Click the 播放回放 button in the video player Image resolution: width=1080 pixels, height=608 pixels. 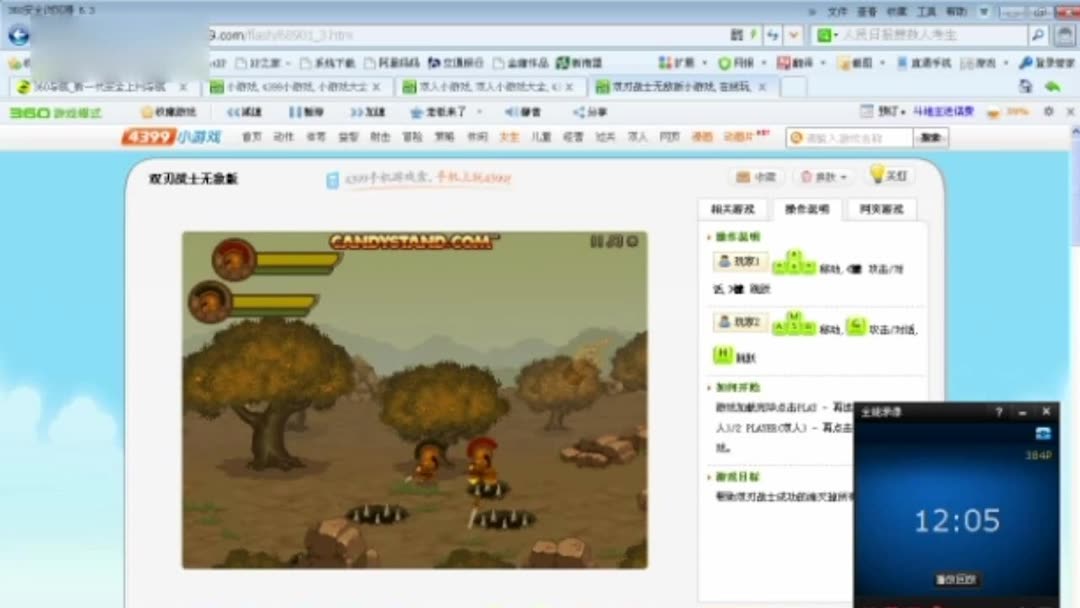click(955, 578)
